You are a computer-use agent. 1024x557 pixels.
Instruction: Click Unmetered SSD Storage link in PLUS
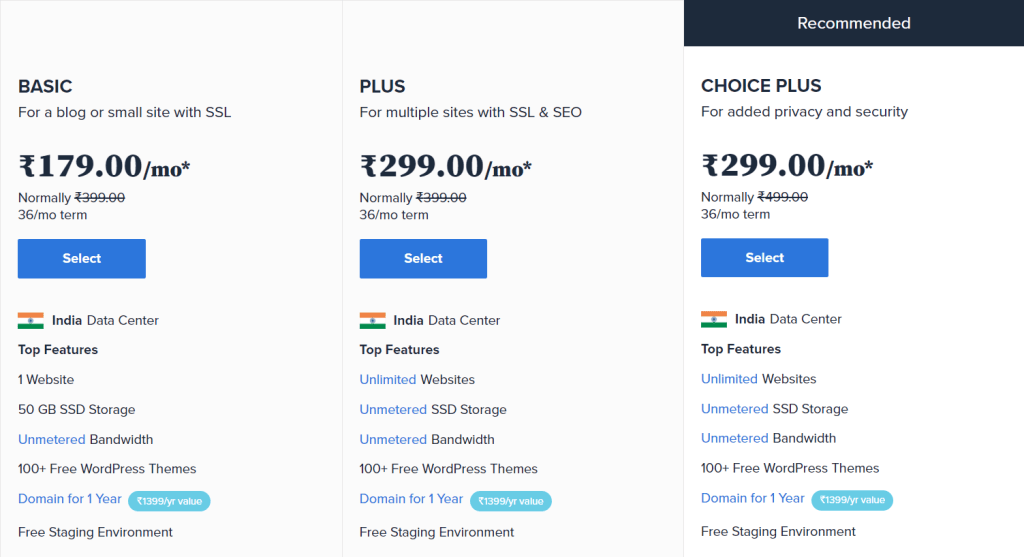coord(394,409)
